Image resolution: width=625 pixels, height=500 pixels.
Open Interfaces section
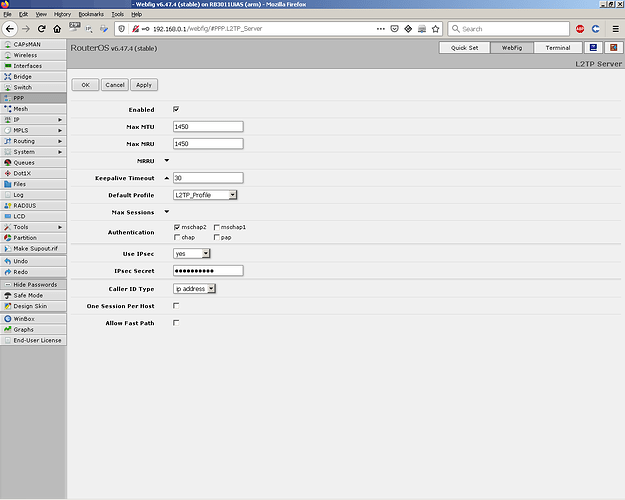pyautogui.click(x=33, y=66)
